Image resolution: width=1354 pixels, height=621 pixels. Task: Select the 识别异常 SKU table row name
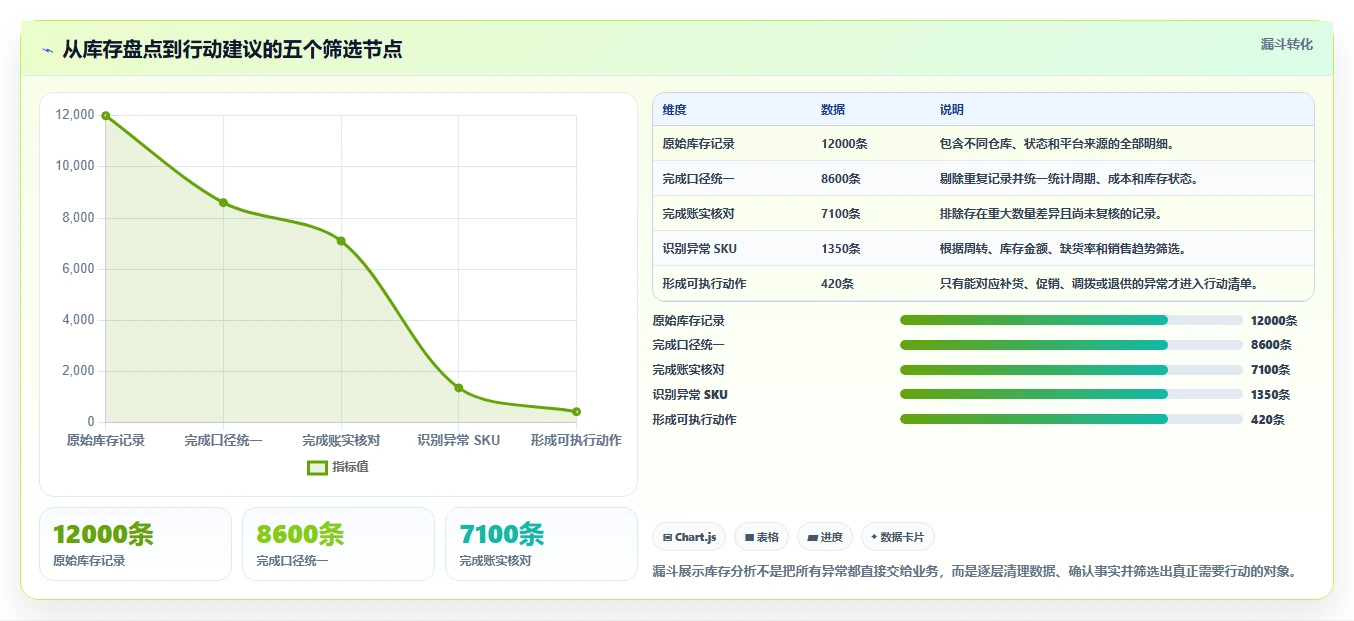pos(699,249)
